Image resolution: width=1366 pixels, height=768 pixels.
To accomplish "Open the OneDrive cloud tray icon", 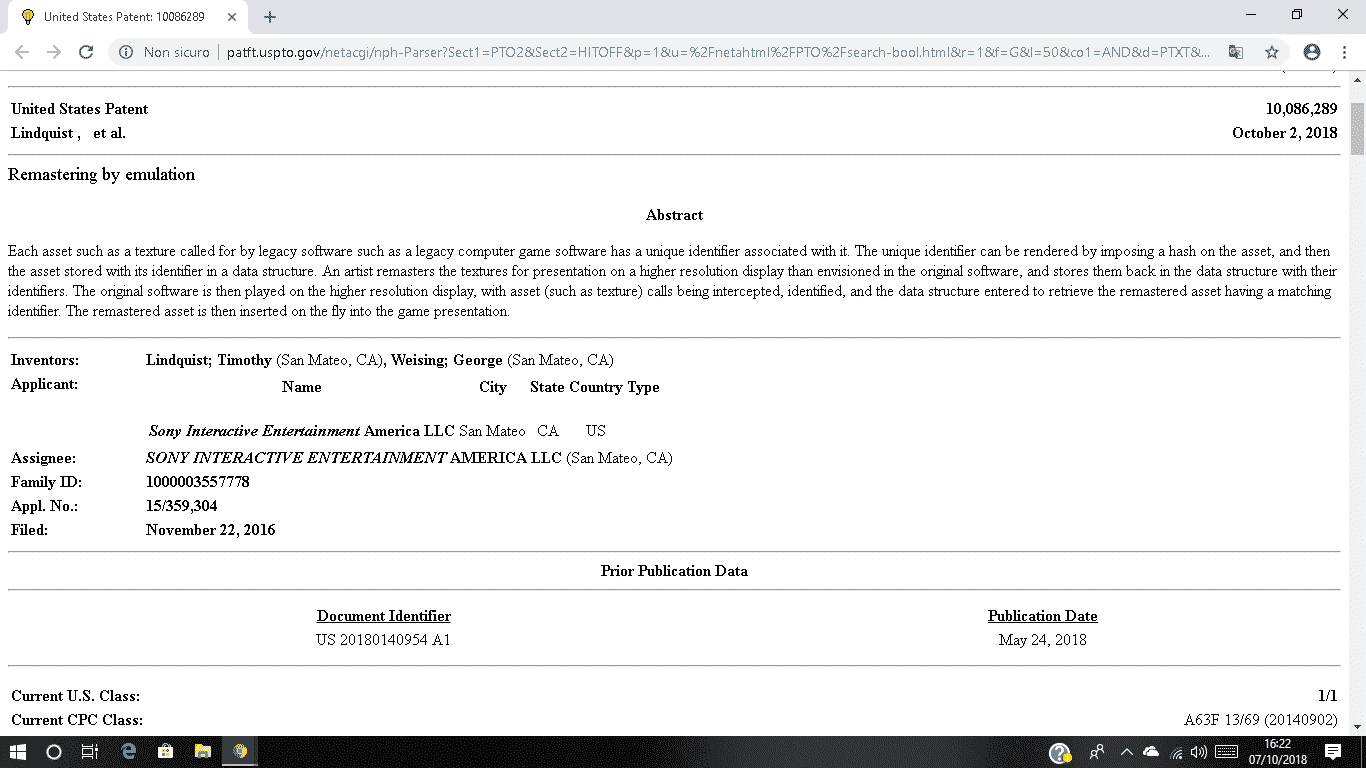I will (x=1151, y=752).
